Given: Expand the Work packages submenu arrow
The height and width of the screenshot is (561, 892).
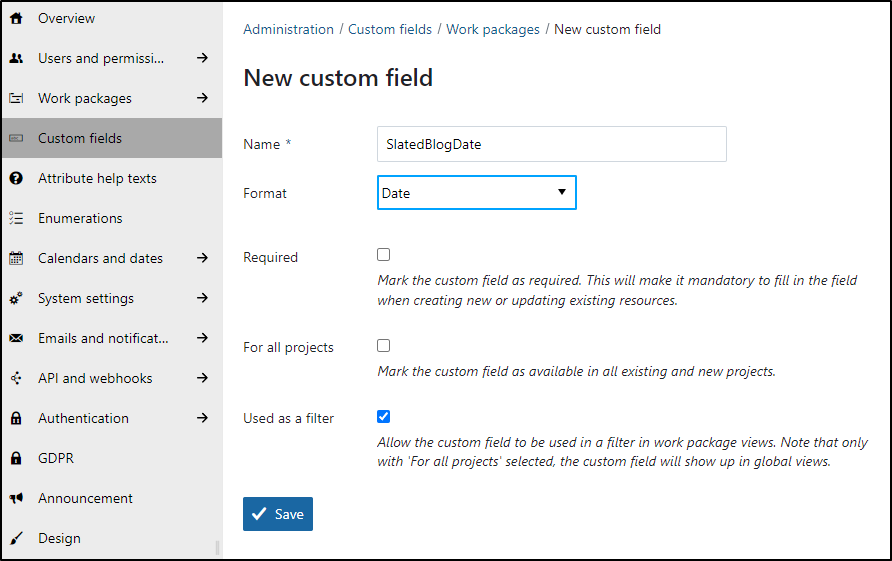Looking at the screenshot, I should [203, 98].
